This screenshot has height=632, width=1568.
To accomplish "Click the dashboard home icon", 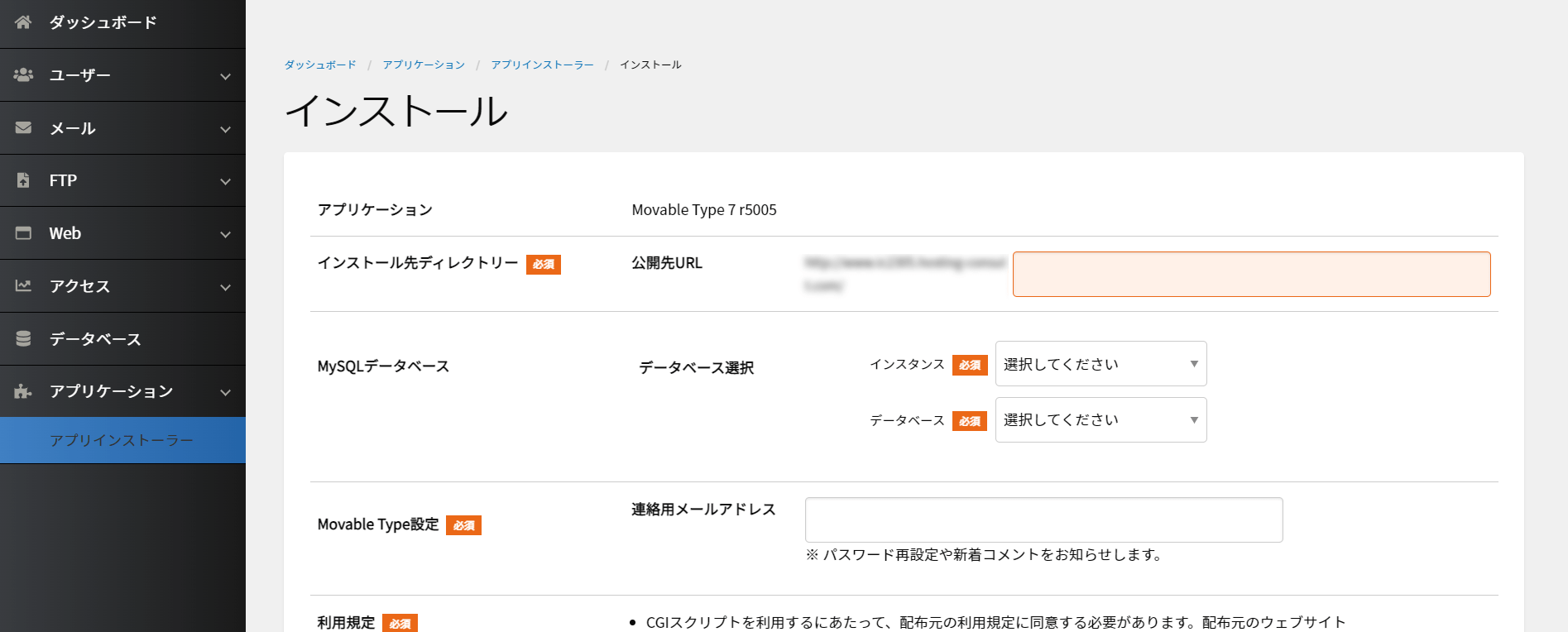I will [23, 22].
